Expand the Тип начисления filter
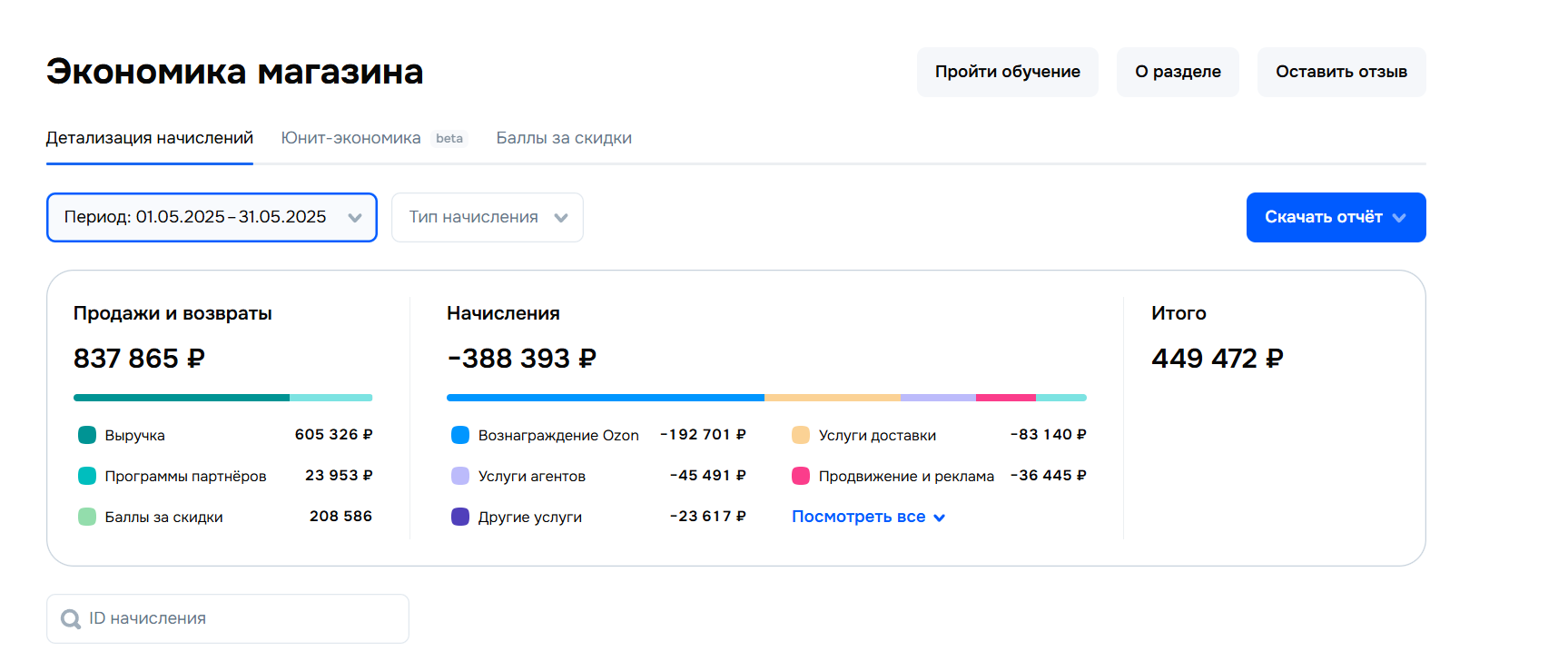 point(488,217)
